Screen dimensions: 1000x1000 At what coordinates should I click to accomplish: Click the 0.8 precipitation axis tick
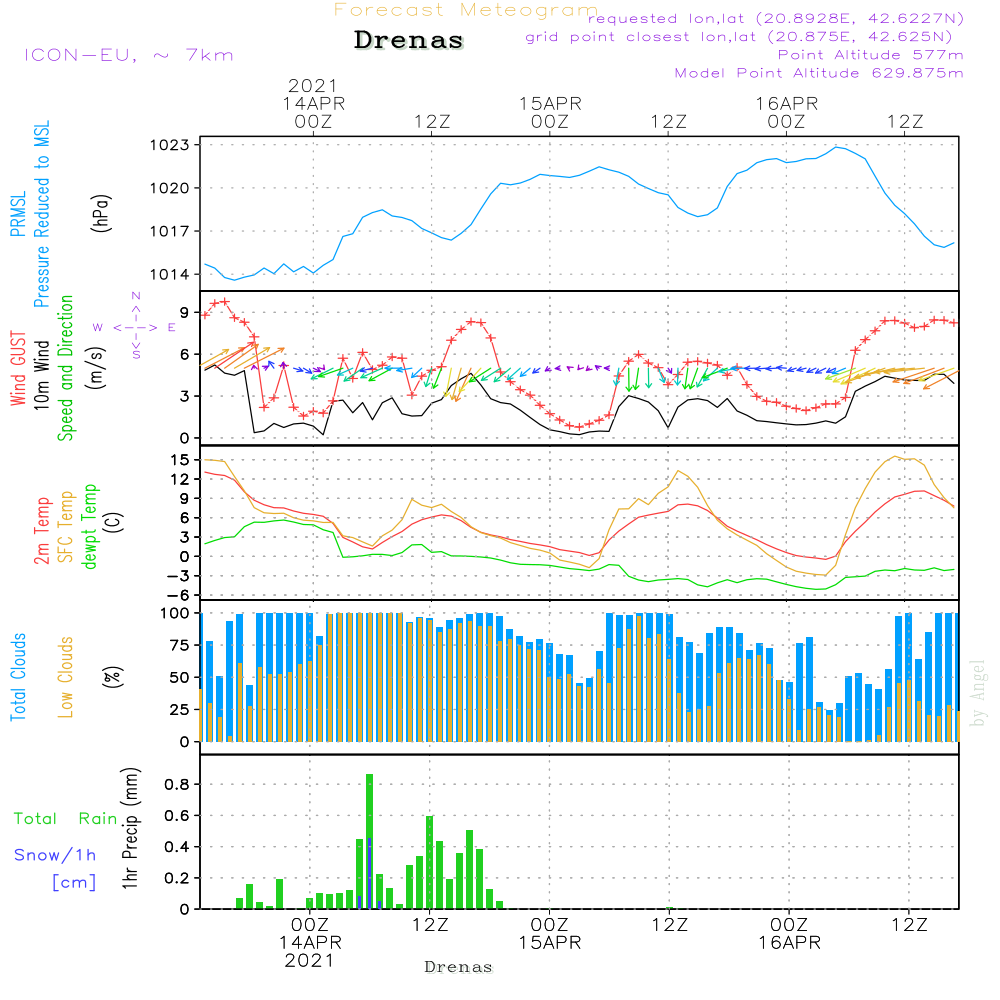177,784
